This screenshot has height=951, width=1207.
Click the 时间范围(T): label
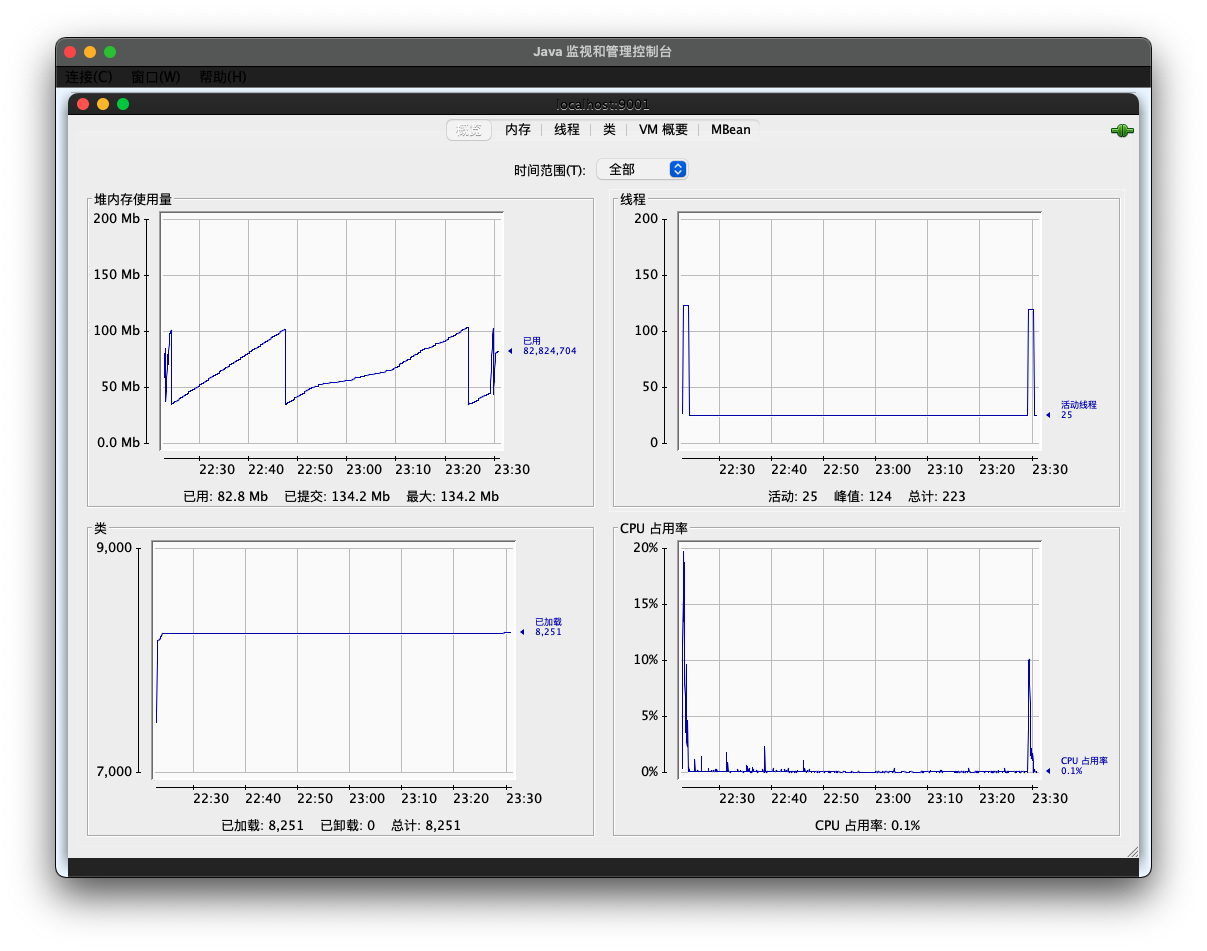point(550,170)
